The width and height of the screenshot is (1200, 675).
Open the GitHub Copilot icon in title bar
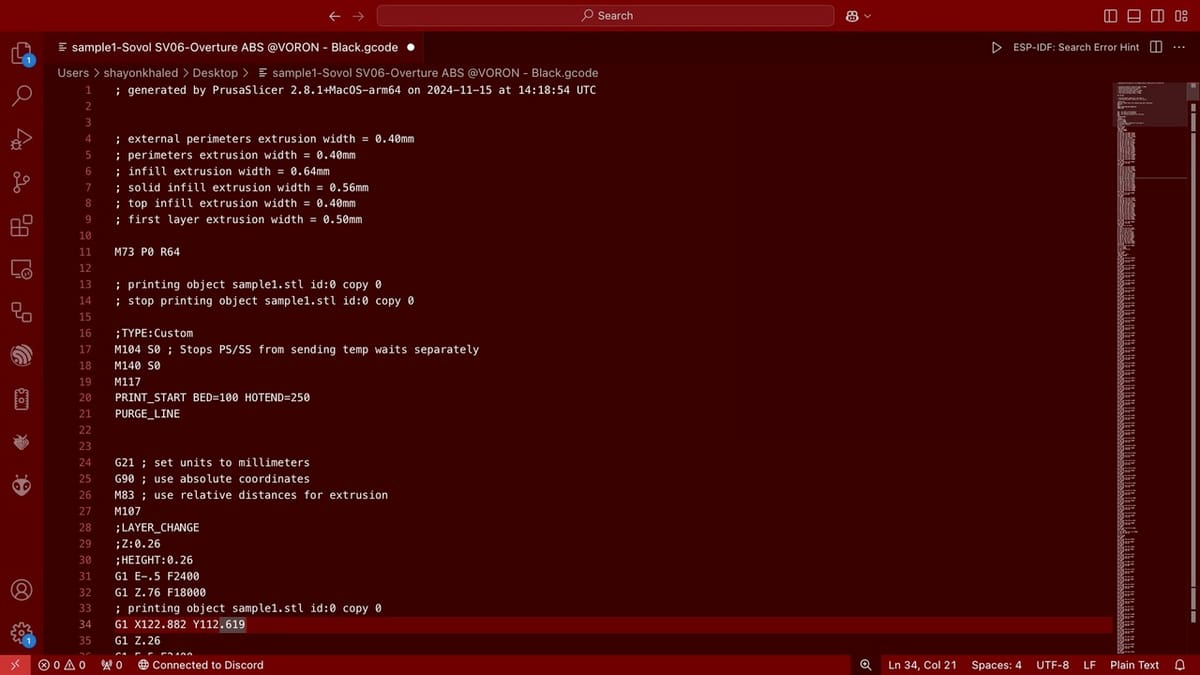(x=852, y=16)
